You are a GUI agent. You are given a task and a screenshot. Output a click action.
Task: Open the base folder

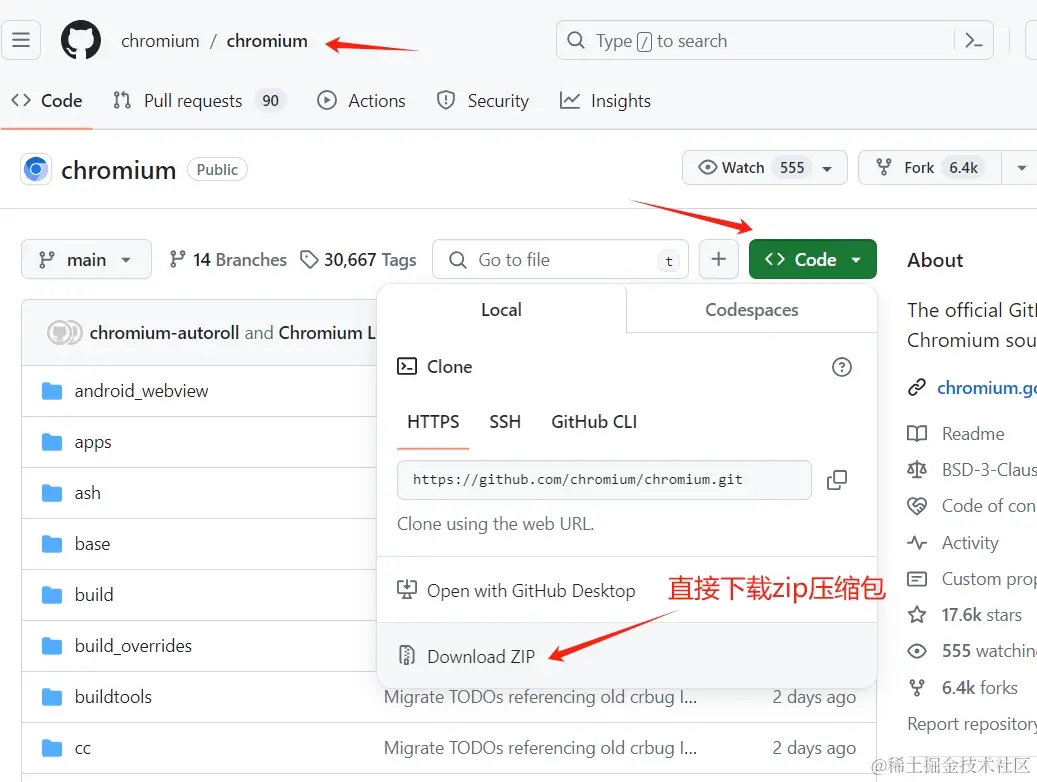93,544
